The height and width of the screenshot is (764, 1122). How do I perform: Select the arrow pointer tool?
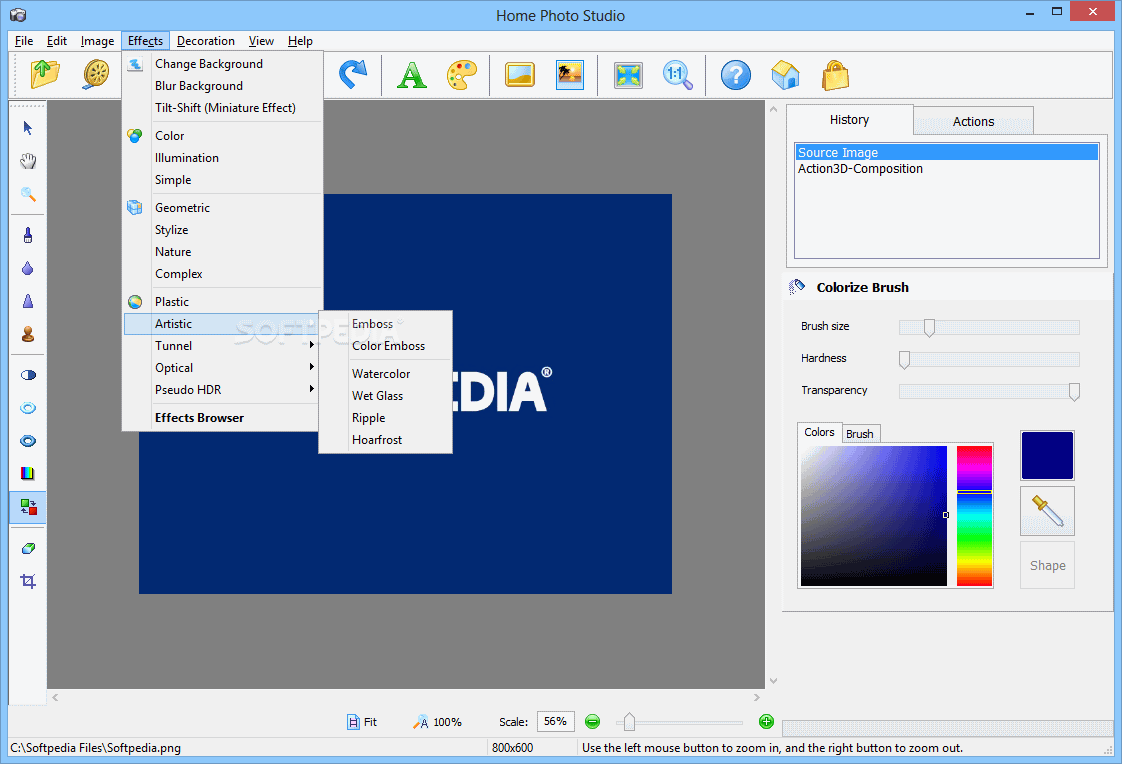coord(28,128)
